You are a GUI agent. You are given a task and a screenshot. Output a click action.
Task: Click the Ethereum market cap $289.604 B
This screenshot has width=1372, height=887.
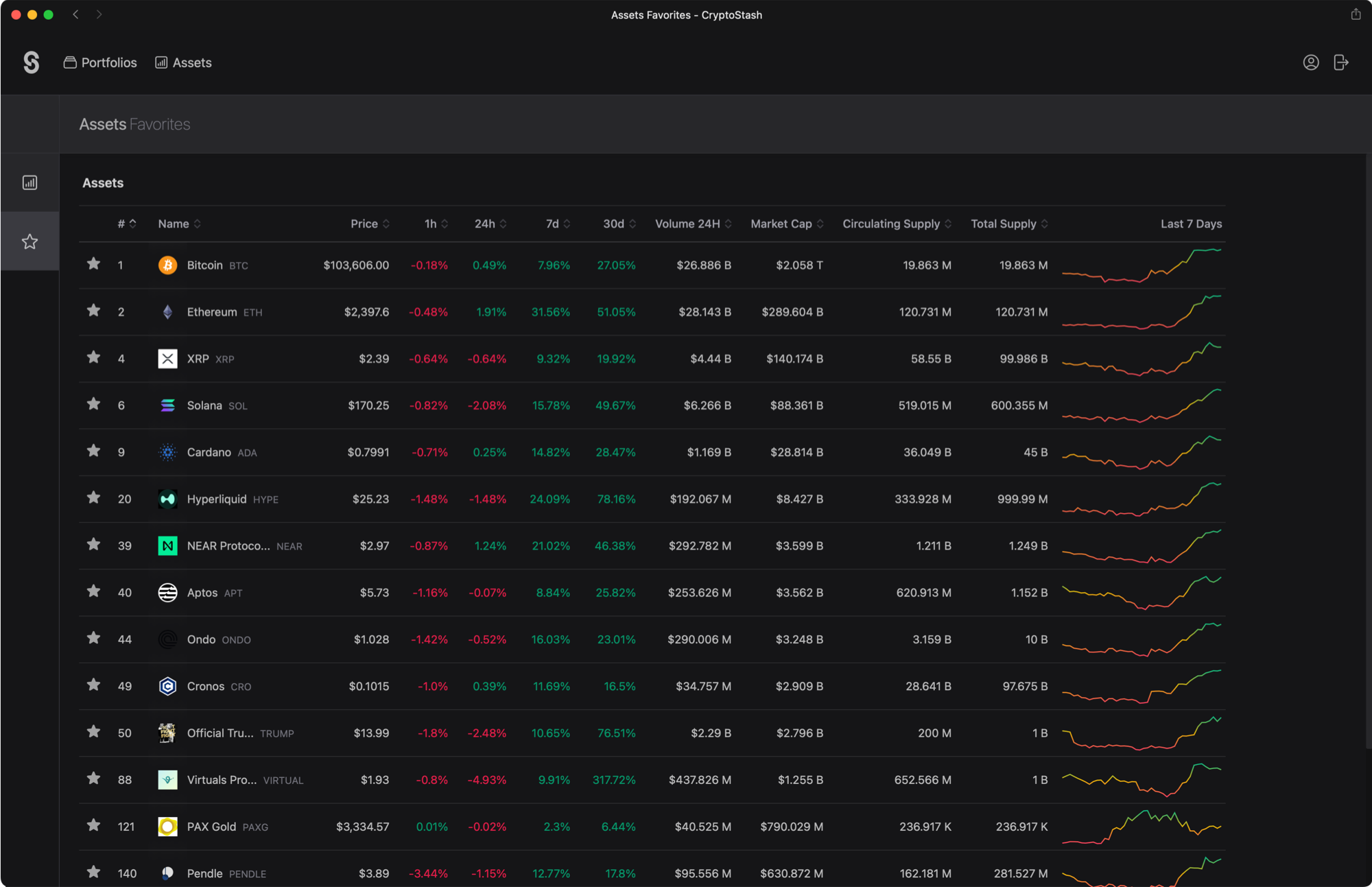[792, 312]
